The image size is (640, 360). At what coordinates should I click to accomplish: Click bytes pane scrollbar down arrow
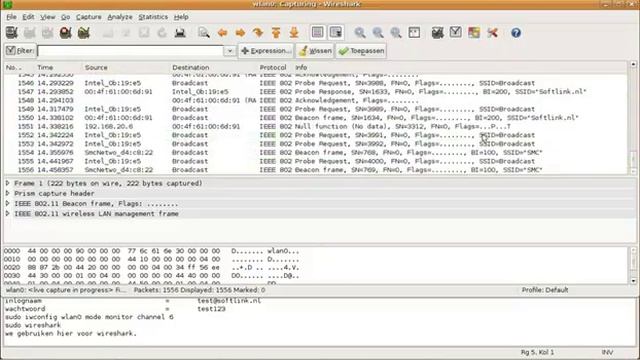click(x=633, y=281)
